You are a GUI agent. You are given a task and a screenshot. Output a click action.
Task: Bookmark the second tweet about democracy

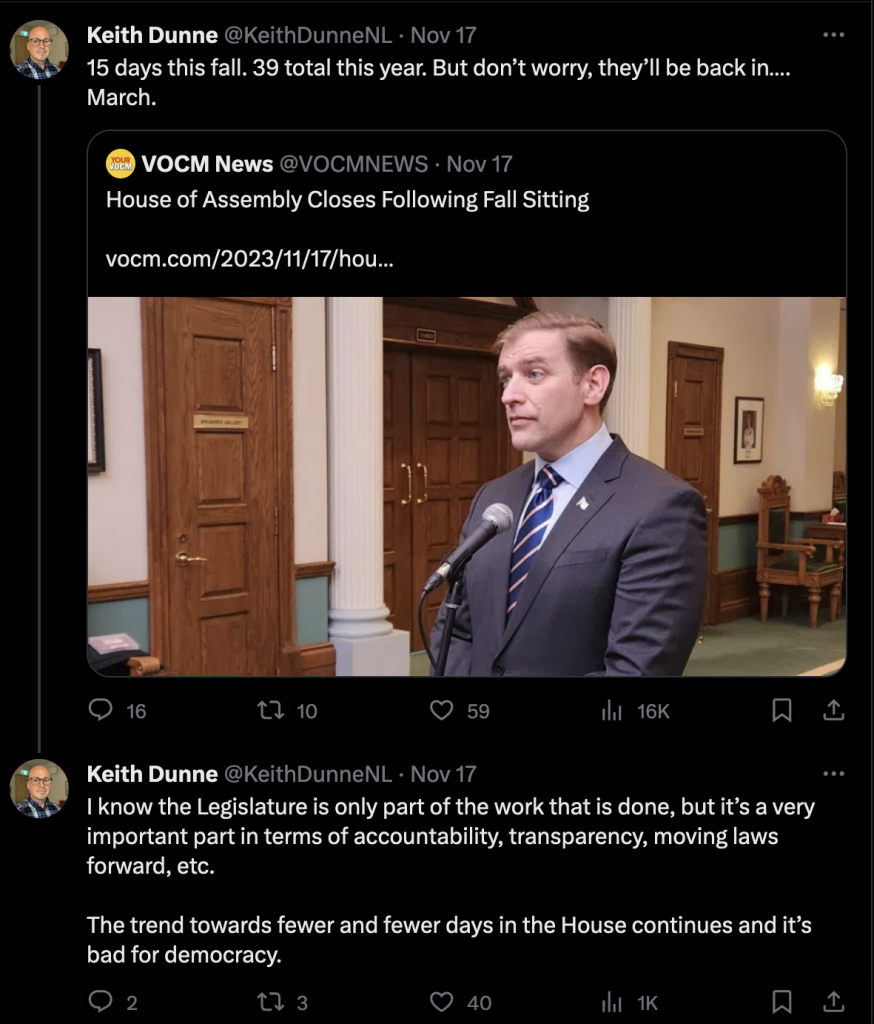point(782,1001)
